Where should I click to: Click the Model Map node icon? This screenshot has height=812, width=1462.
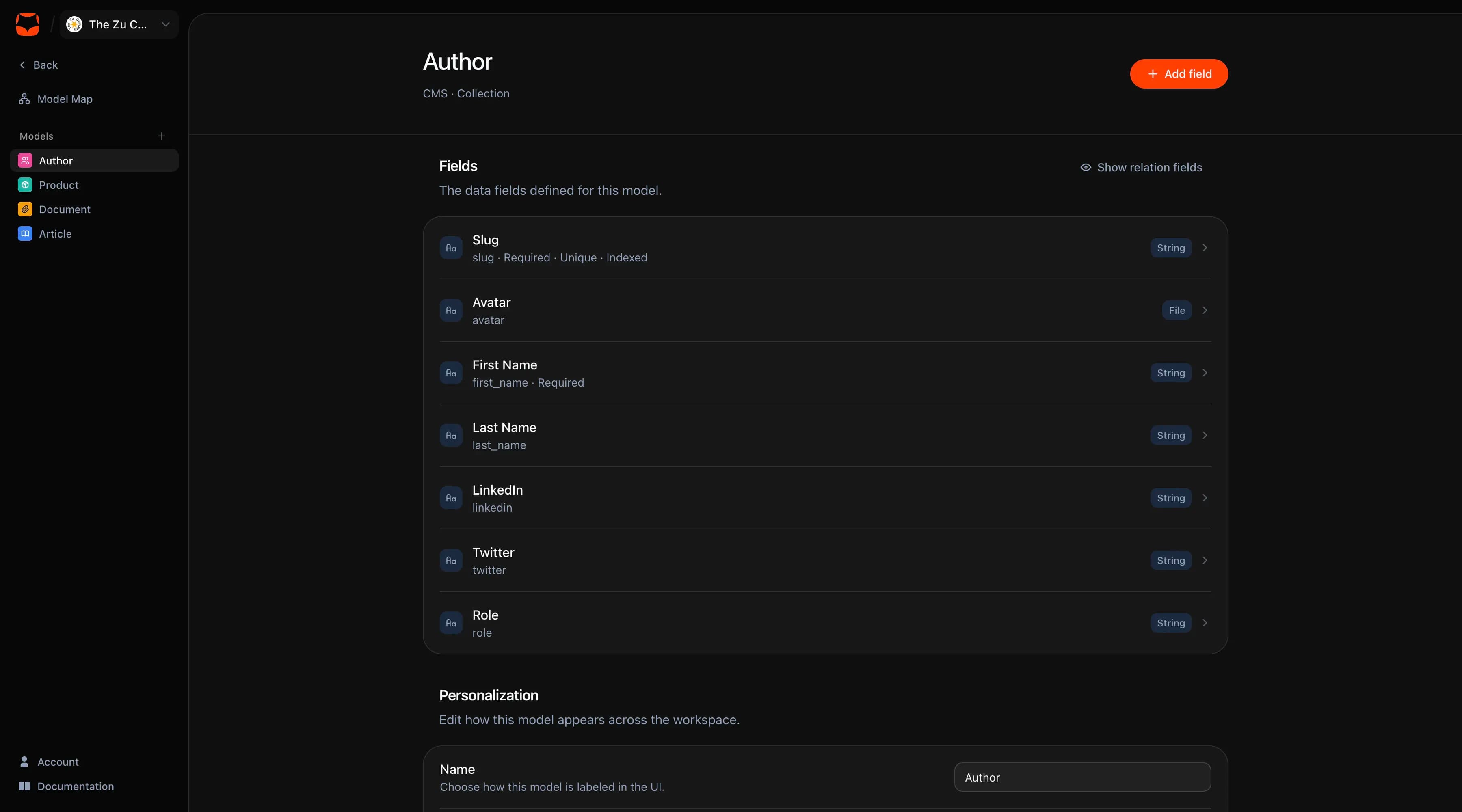pyautogui.click(x=24, y=99)
